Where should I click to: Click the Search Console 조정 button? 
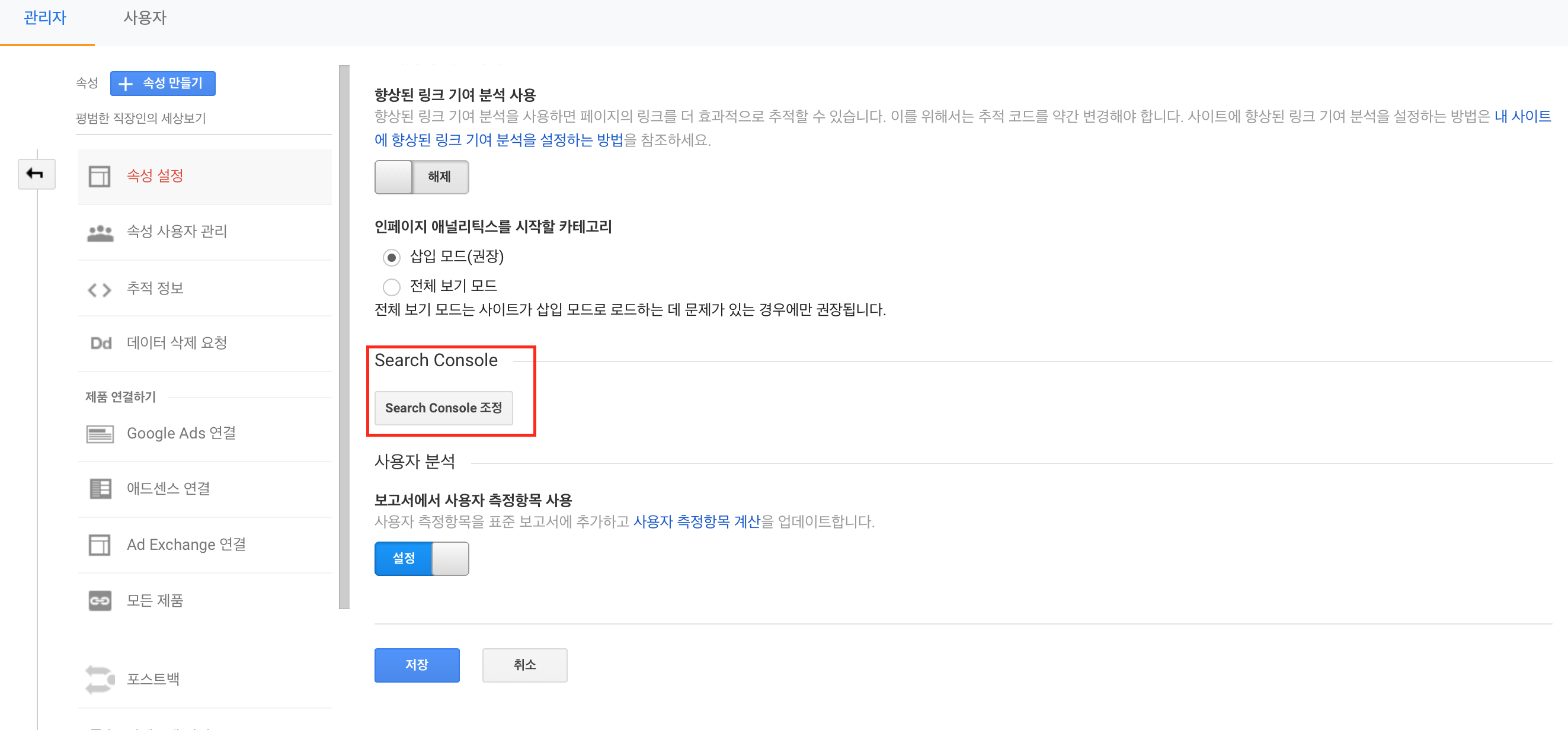(443, 408)
